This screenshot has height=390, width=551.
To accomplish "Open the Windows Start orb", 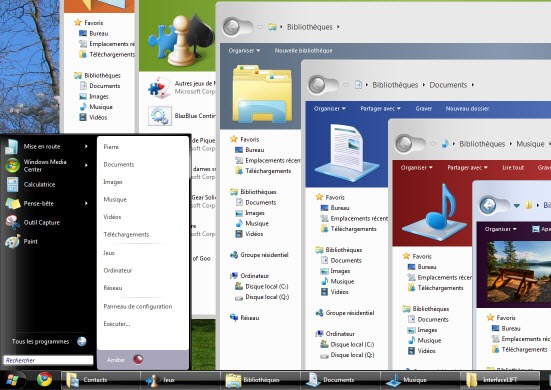I will [12, 380].
